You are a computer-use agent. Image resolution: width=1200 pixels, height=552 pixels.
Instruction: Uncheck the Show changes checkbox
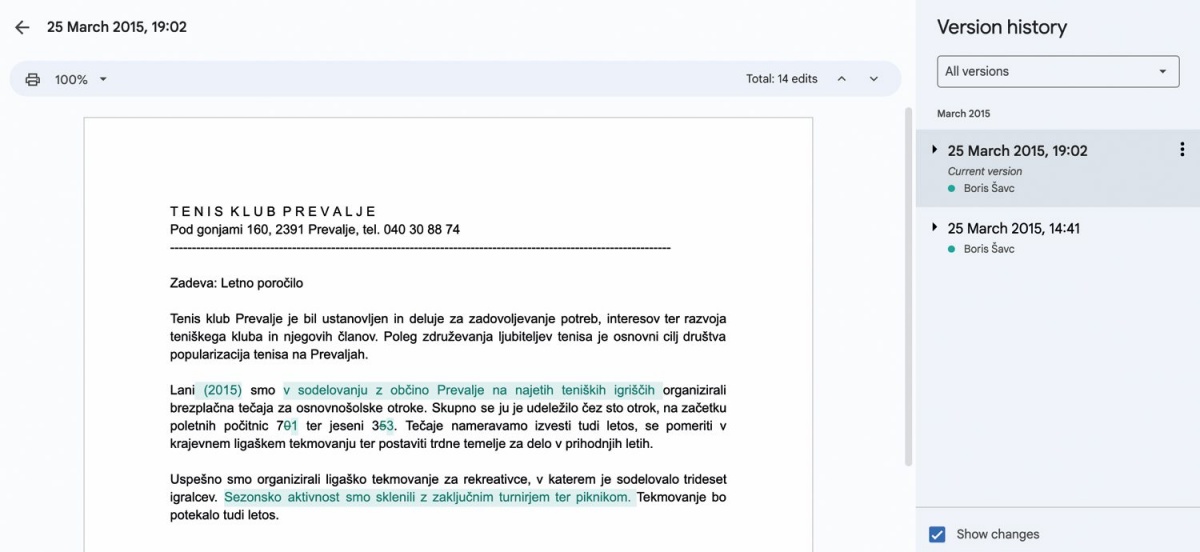pyautogui.click(x=937, y=534)
